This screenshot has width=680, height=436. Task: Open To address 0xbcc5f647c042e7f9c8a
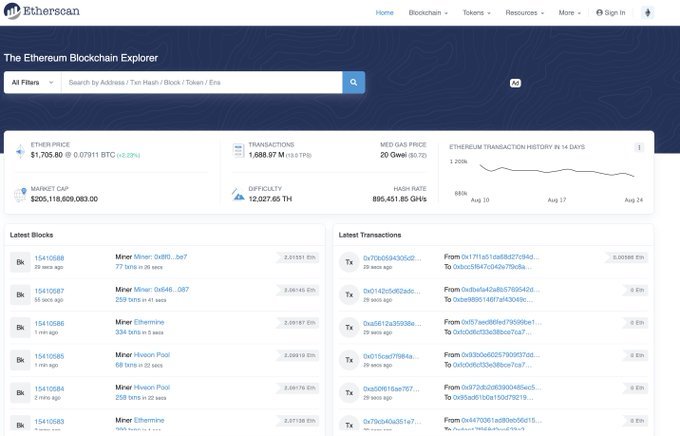coord(492,267)
